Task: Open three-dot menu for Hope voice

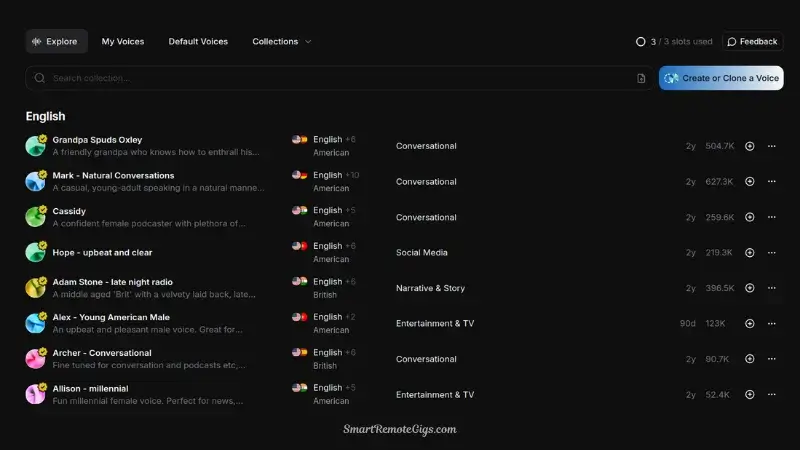Action: point(771,253)
